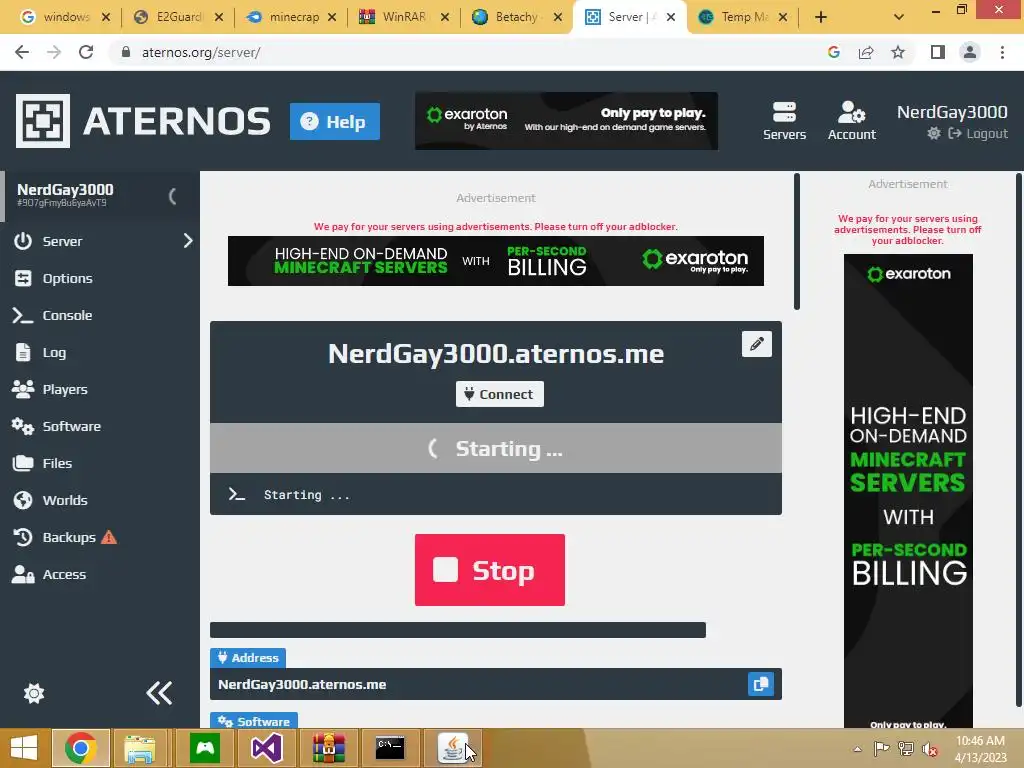Open Files in the sidebar
The image size is (1024, 768).
tap(57, 463)
